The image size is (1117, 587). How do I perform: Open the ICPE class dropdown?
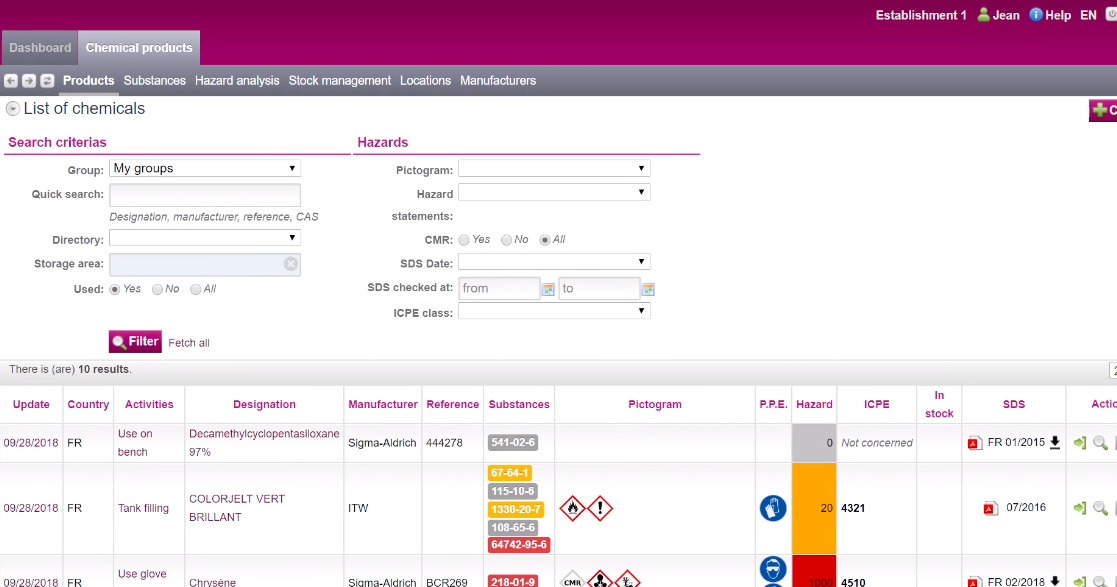[554, 312]
